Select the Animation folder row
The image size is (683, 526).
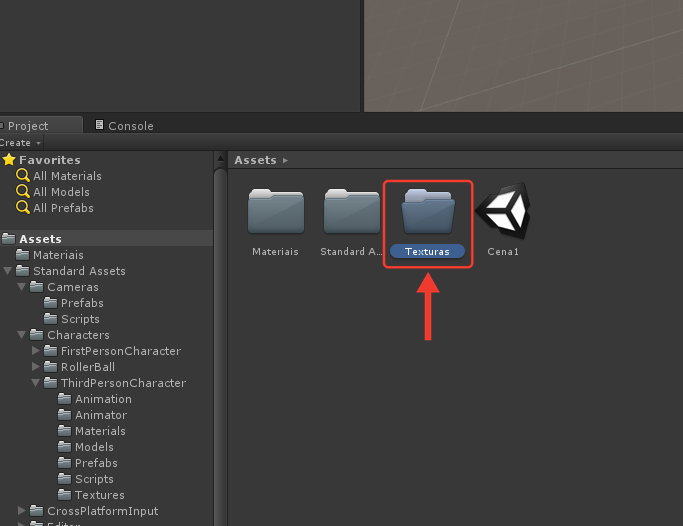(103, 399)
